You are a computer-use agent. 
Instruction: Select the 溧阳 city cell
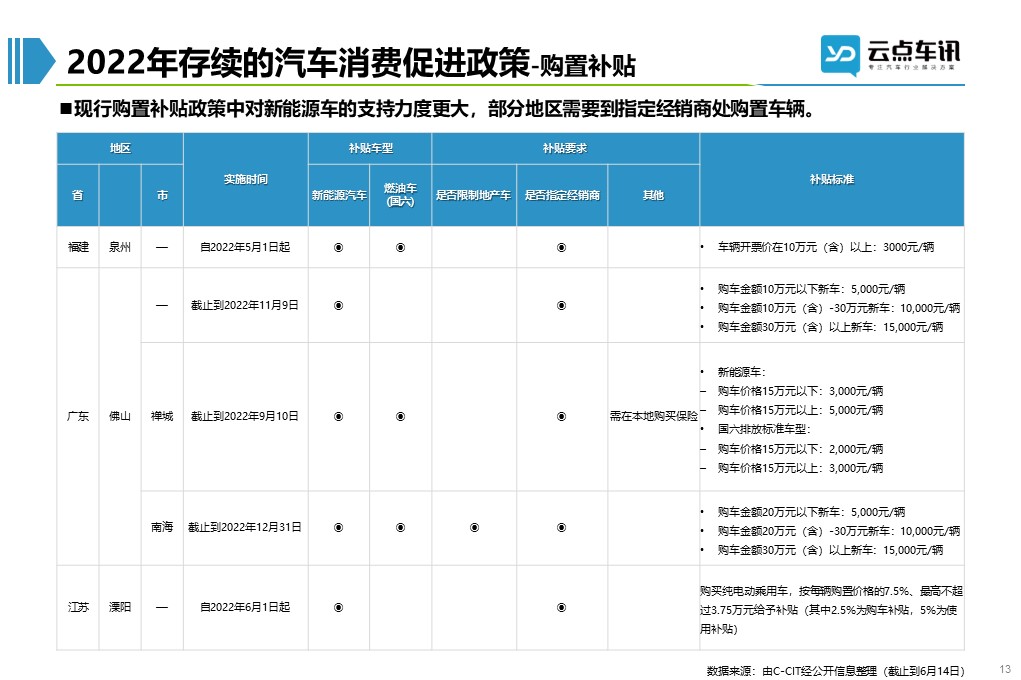[x=120, y=607]
